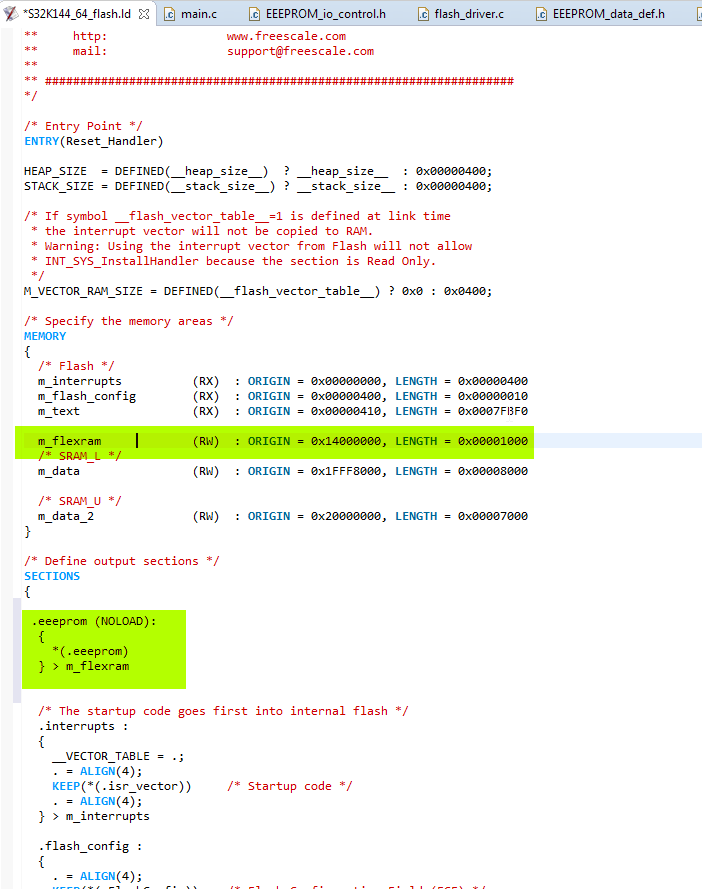Click the file icon on EEEPROM_data_def.h tab

pyautogui.click(x=542, y=14)
